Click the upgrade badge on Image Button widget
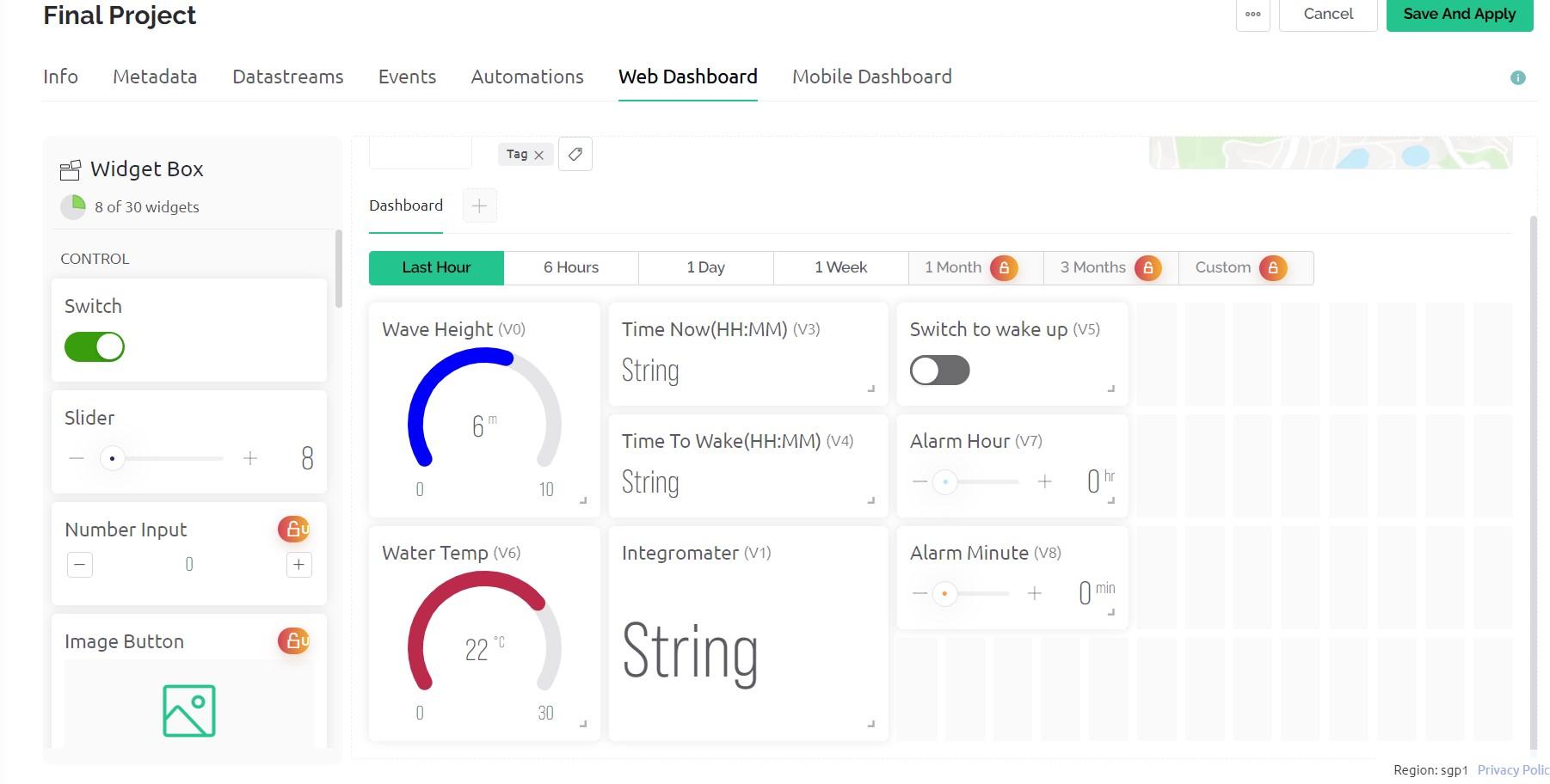Viewport: 1550px width, 784px height. click(x=294, y=640)
